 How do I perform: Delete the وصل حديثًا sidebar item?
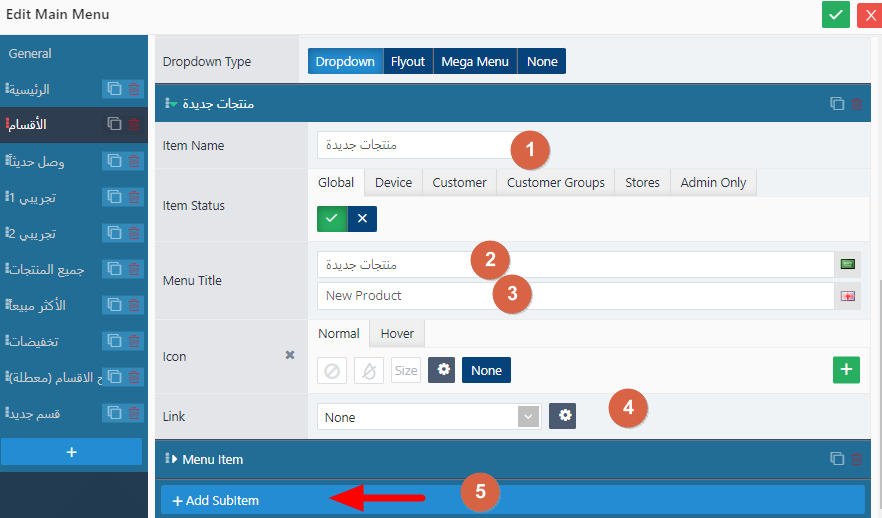click(x=134, y=161)
